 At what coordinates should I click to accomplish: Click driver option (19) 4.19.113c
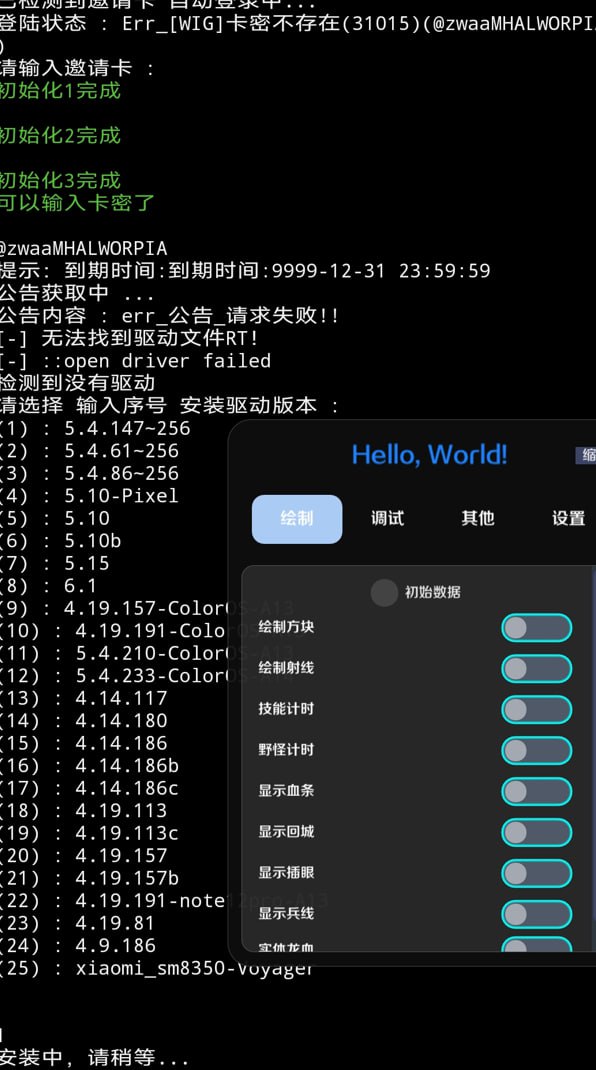(89, 833)
